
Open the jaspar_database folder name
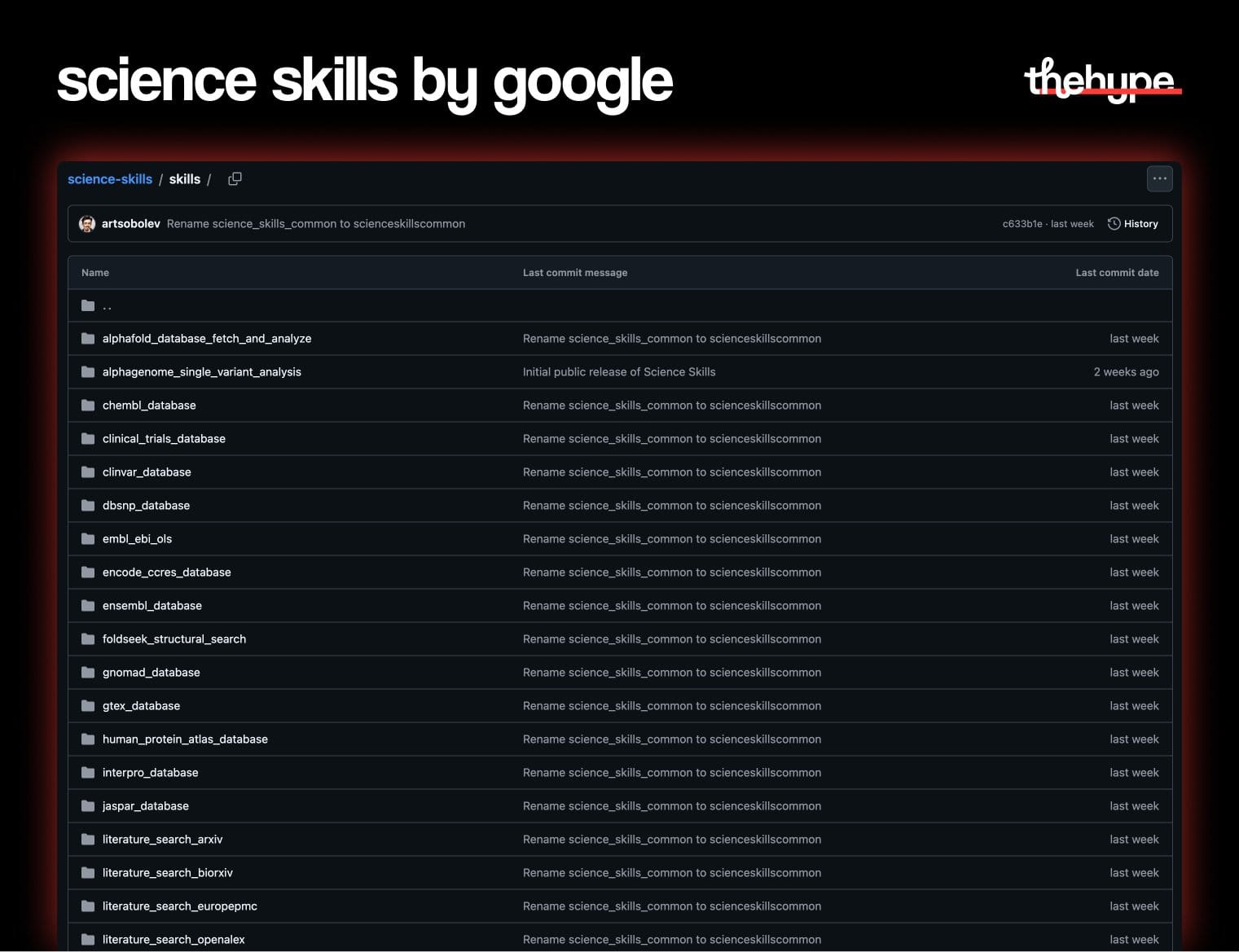click(x=146, y=806)
